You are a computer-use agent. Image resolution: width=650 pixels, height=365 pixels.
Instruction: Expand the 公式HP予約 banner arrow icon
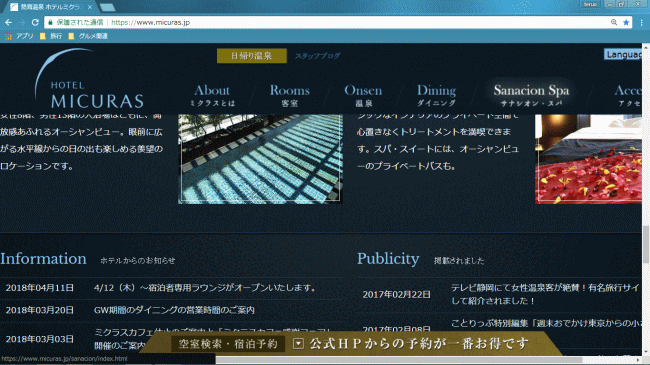pyautogui.click(x=298, y=343)
